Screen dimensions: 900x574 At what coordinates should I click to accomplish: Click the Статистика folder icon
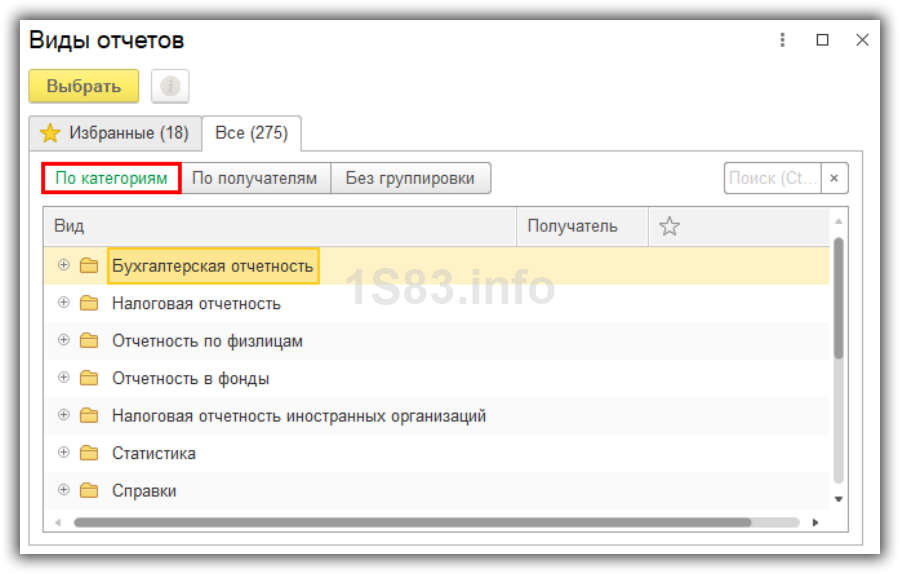(x=89, y=453)
